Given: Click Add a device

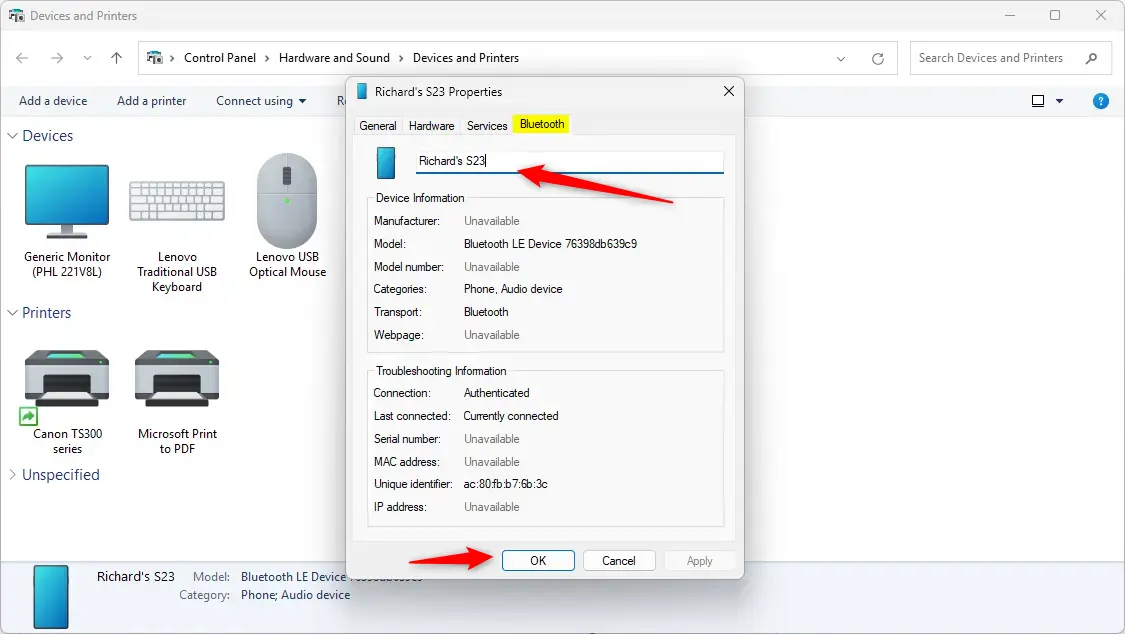Looking at the screenshot, I should point(53,101).
